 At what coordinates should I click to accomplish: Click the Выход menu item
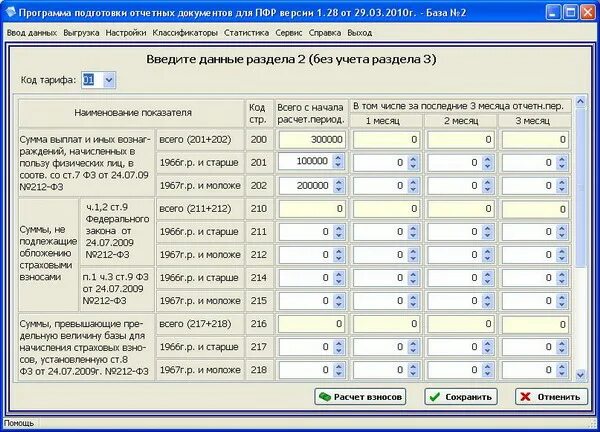(360, 33)
